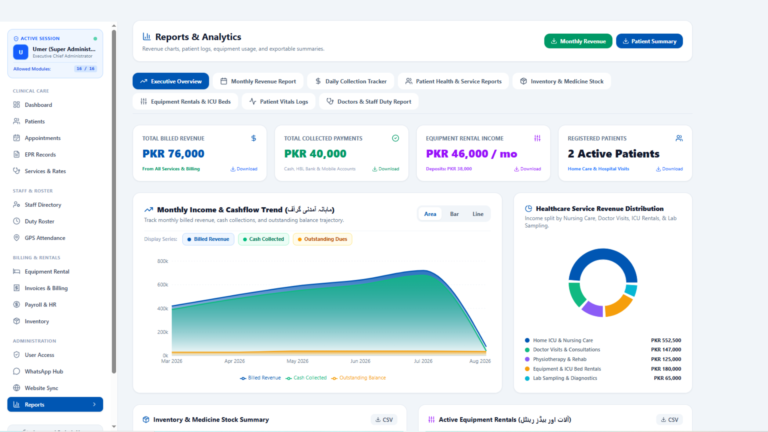The image size is (768, 432).
Task: Click the Registered Patients people icon
Action: (x=679, y=138)
